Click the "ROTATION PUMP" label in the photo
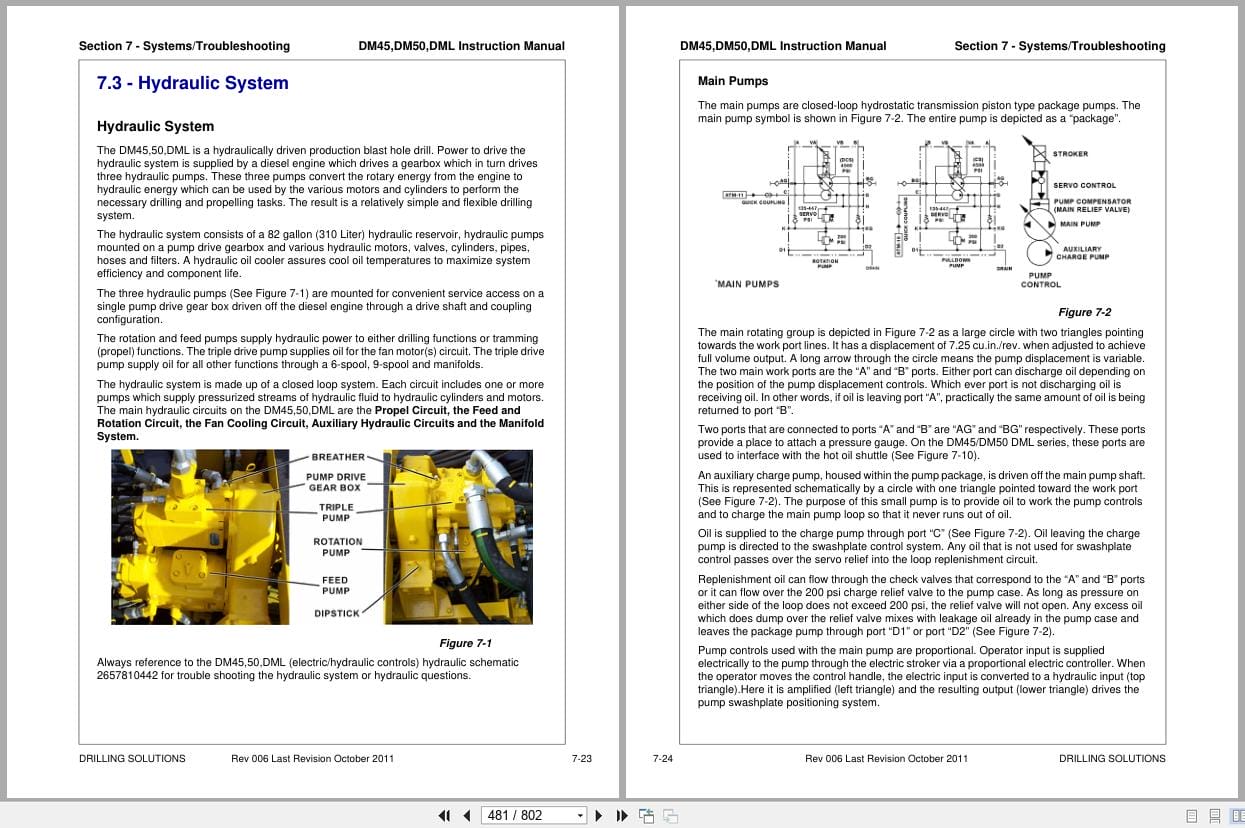This screenshot has width=1245, height=828. point(337,547)
